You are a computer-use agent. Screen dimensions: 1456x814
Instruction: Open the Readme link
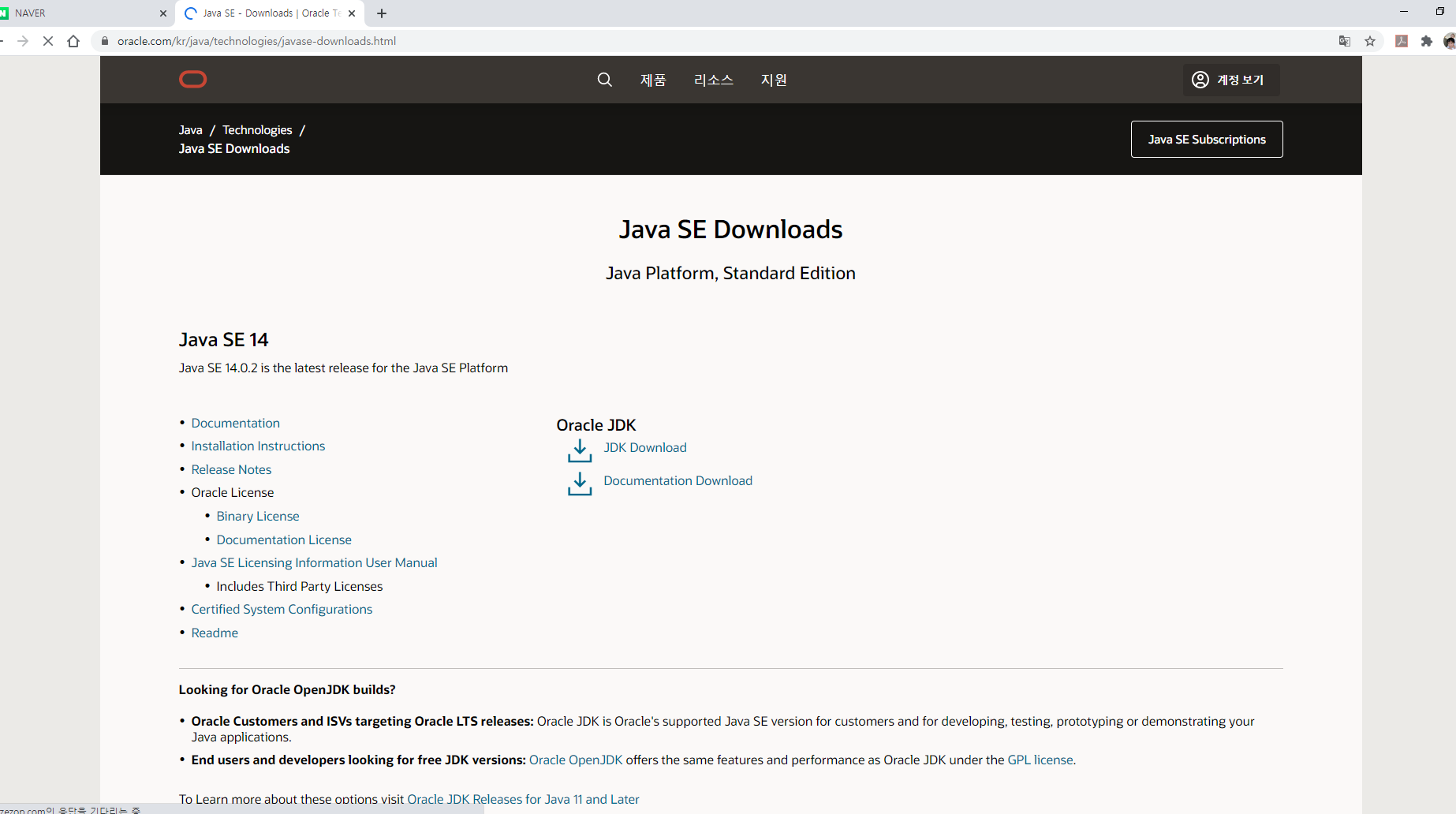tap(215, 633)
